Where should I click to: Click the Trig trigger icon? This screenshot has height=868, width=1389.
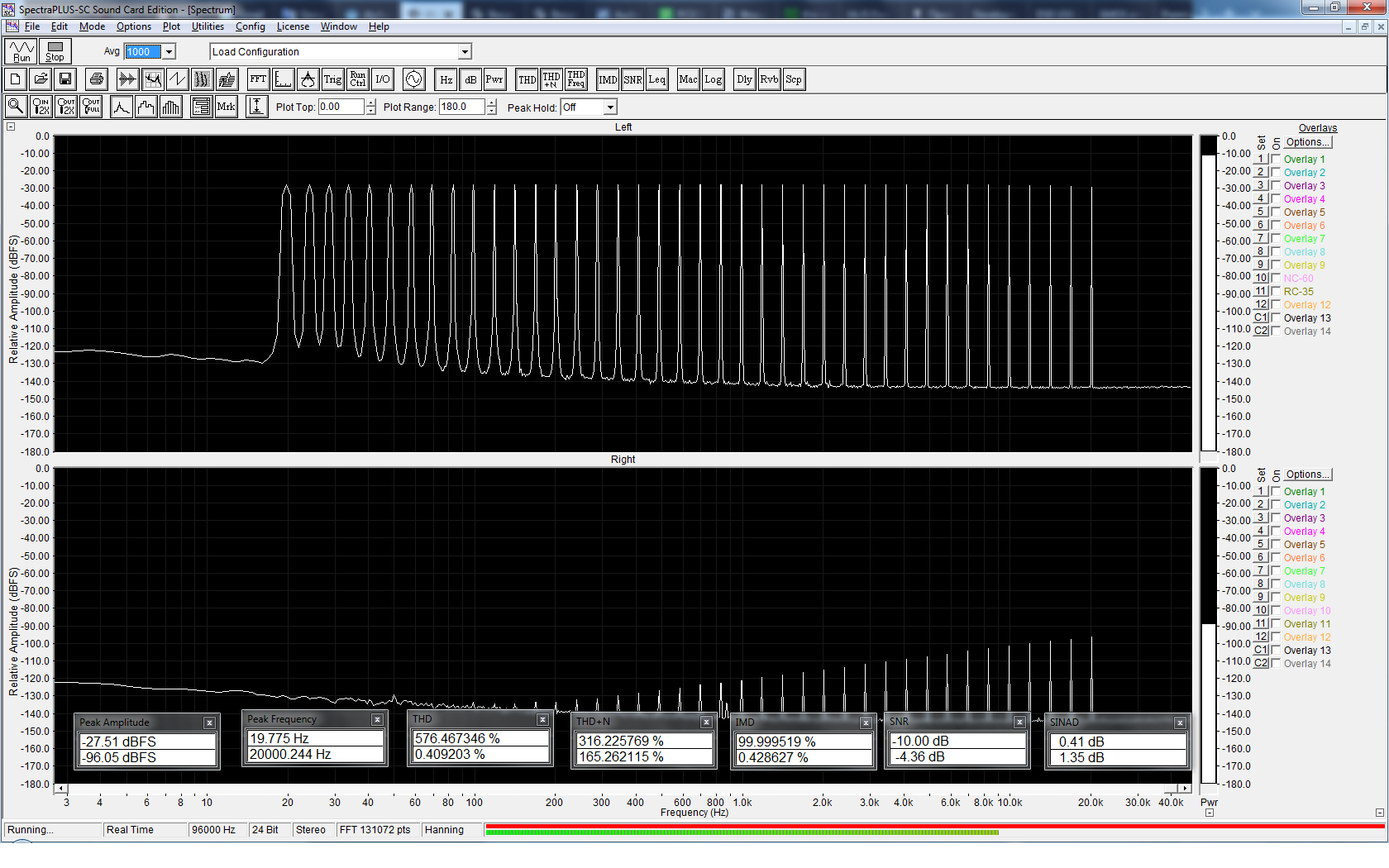tap(332, 79)
